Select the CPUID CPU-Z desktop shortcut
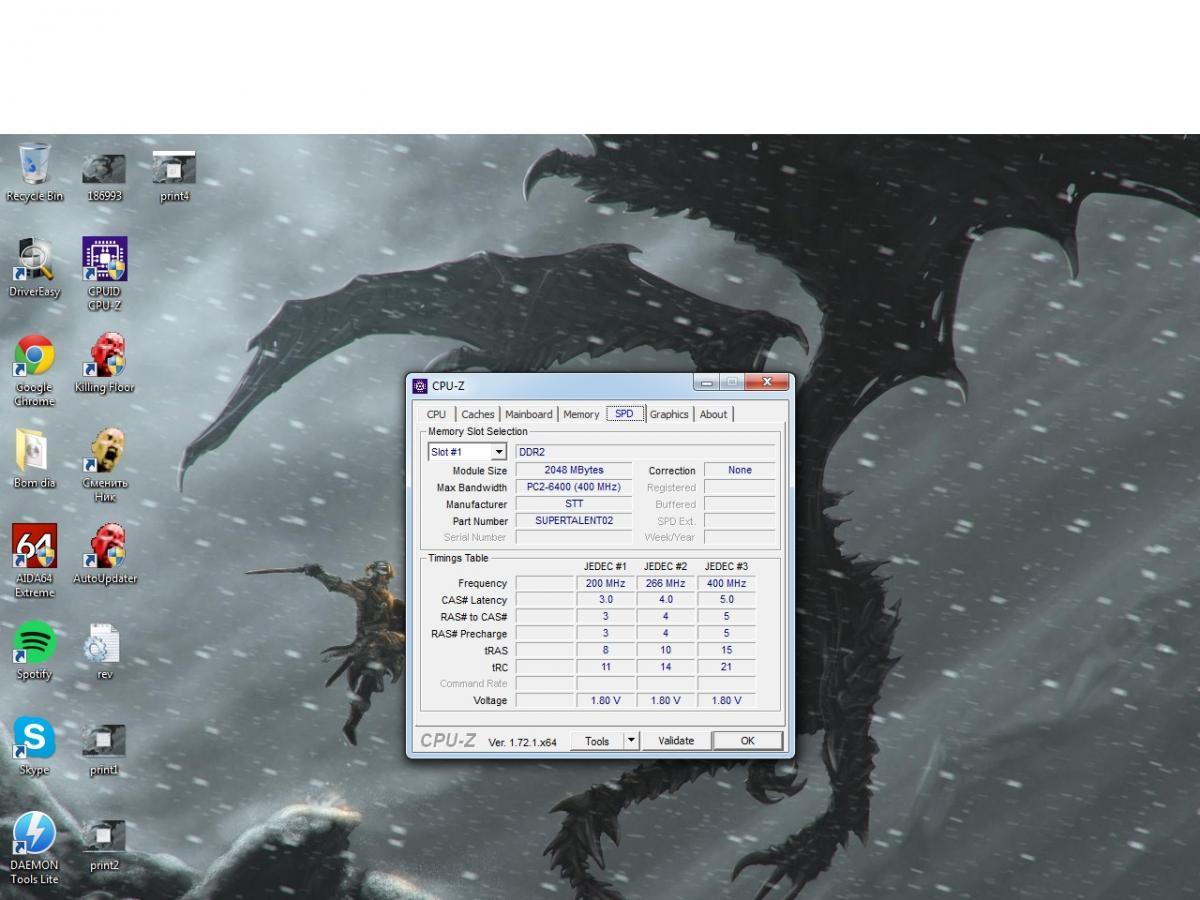The image size is (1200, 900). tap(104, 274)
